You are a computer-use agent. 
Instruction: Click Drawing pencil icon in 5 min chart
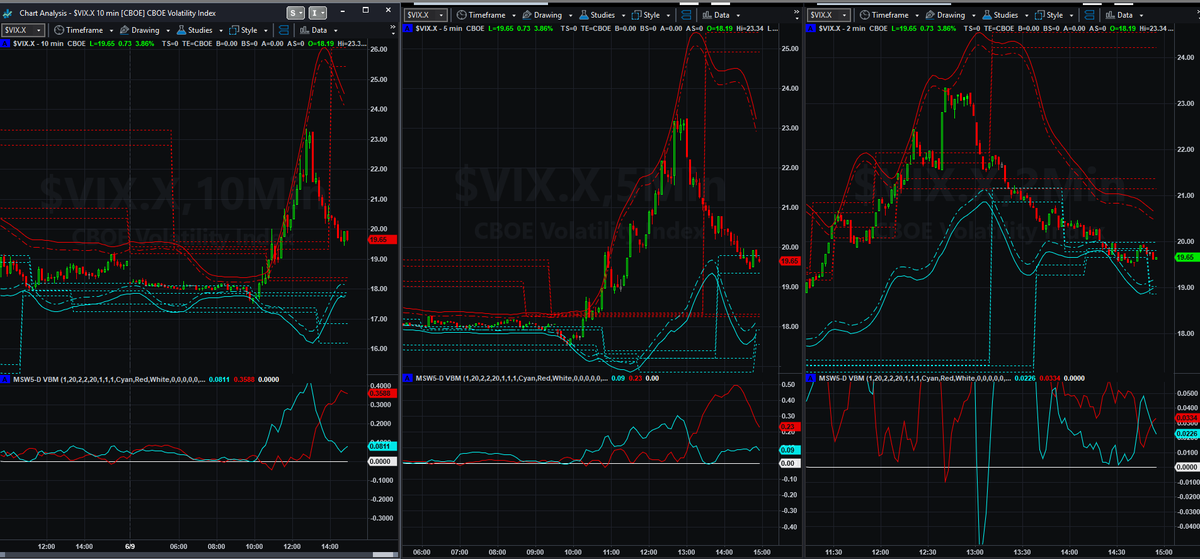526,15
